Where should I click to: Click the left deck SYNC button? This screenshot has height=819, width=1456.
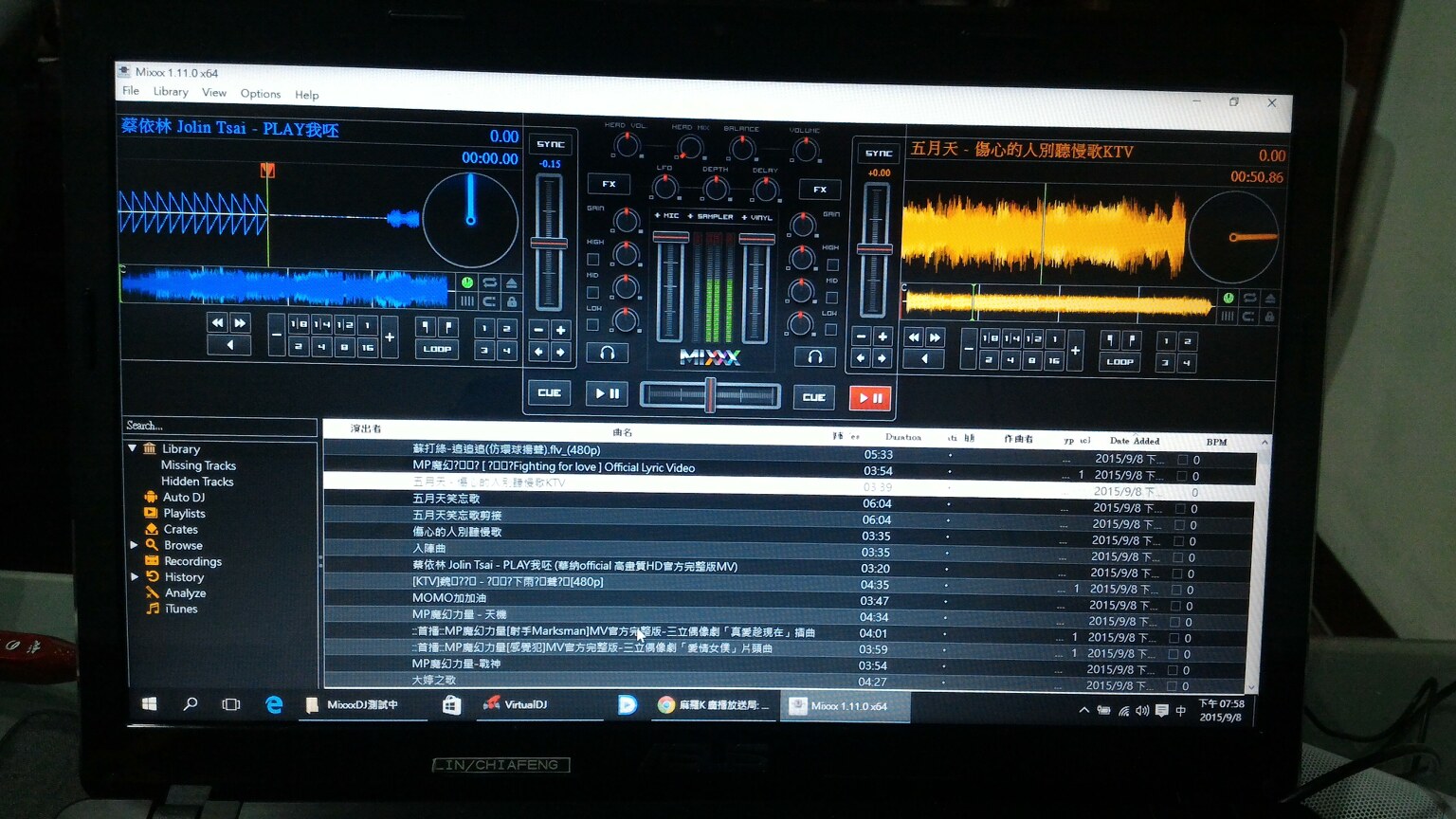[x=550, y=144]
